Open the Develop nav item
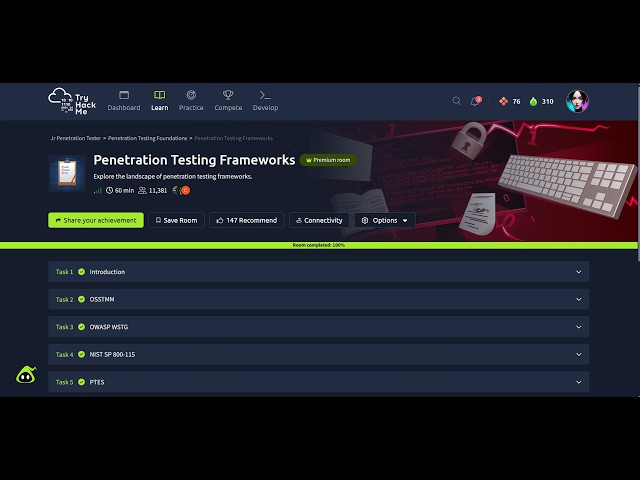Viewport: 640px width, 480px height. tap(265, 101)
